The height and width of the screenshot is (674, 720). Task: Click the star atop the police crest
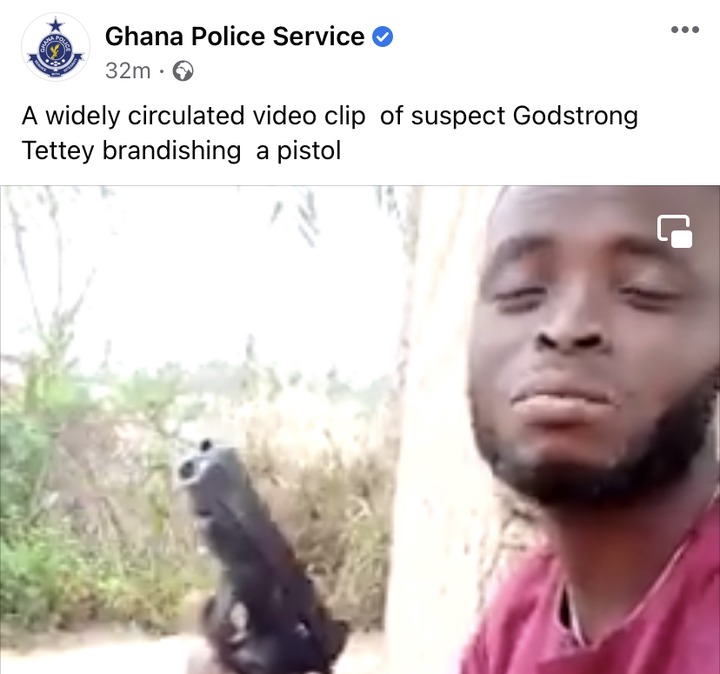coord(56,25)
